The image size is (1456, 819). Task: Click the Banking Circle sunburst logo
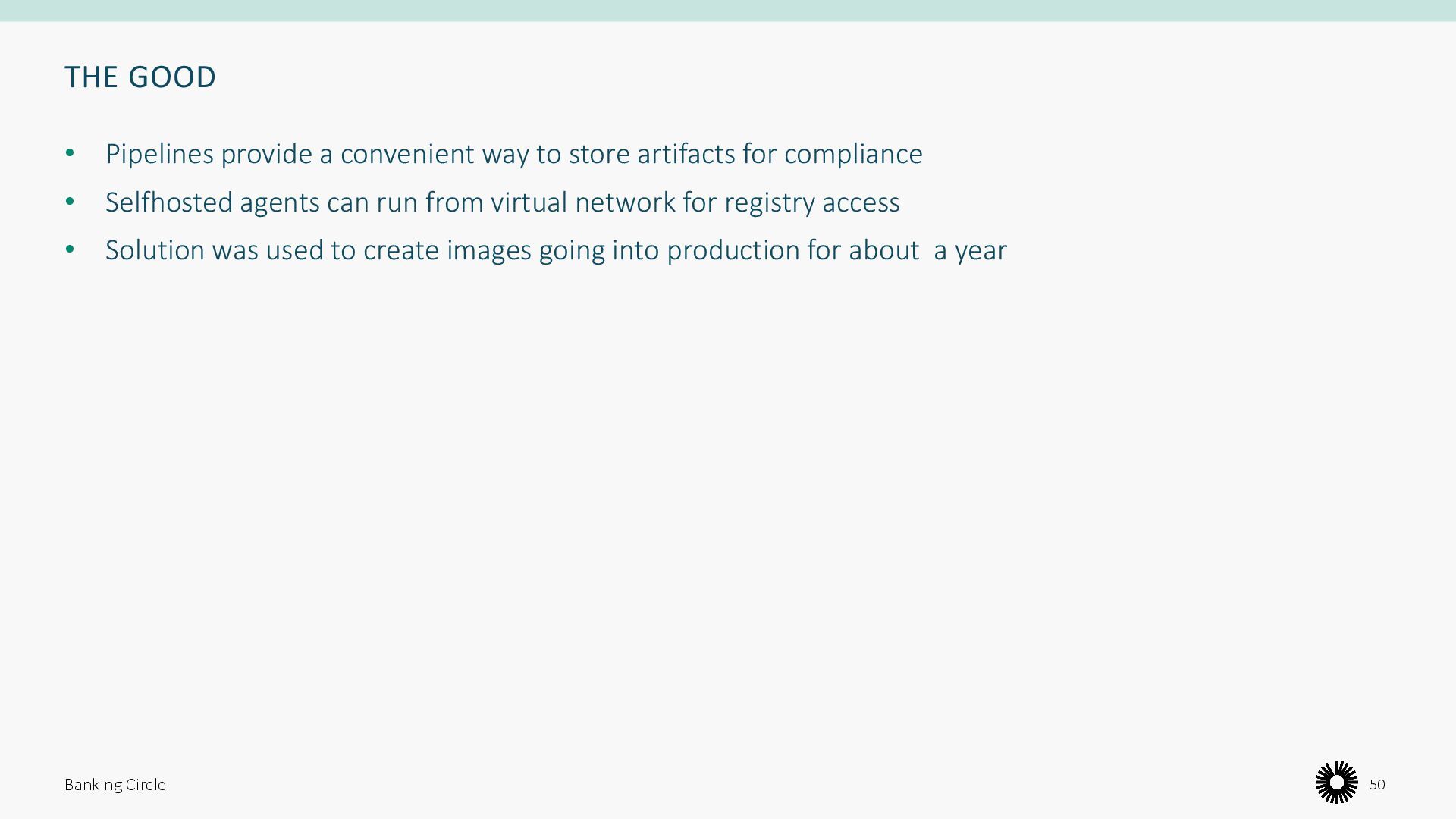pyautogui.click(x=1336, y=782)
